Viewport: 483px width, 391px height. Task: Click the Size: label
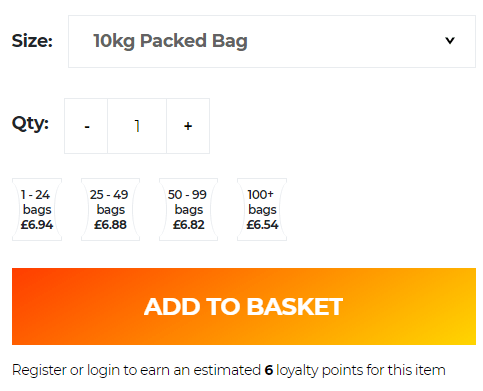tap(32, 41)
